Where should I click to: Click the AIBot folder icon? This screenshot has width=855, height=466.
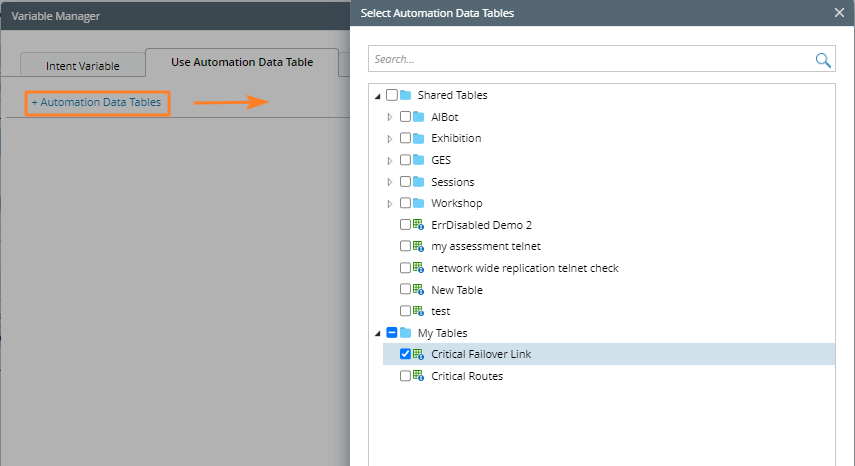click(x=420, y=117)
